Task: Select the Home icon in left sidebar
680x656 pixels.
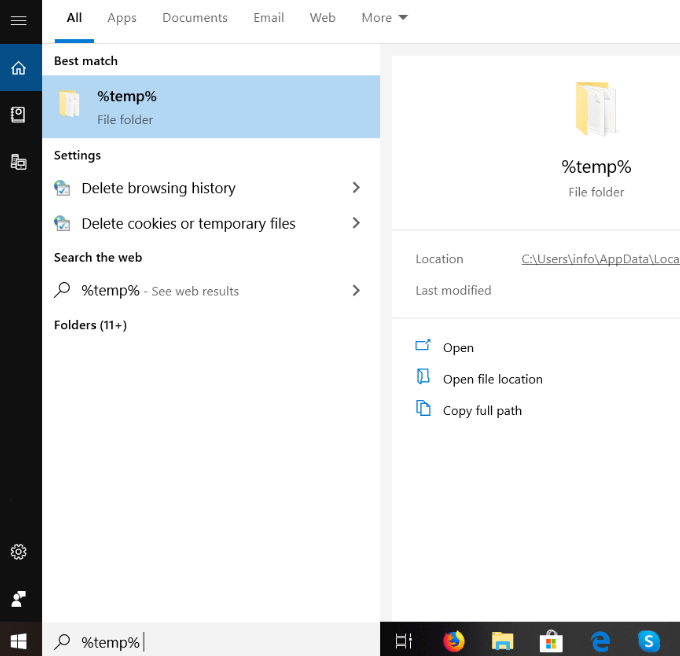Action: pos(18,68)
